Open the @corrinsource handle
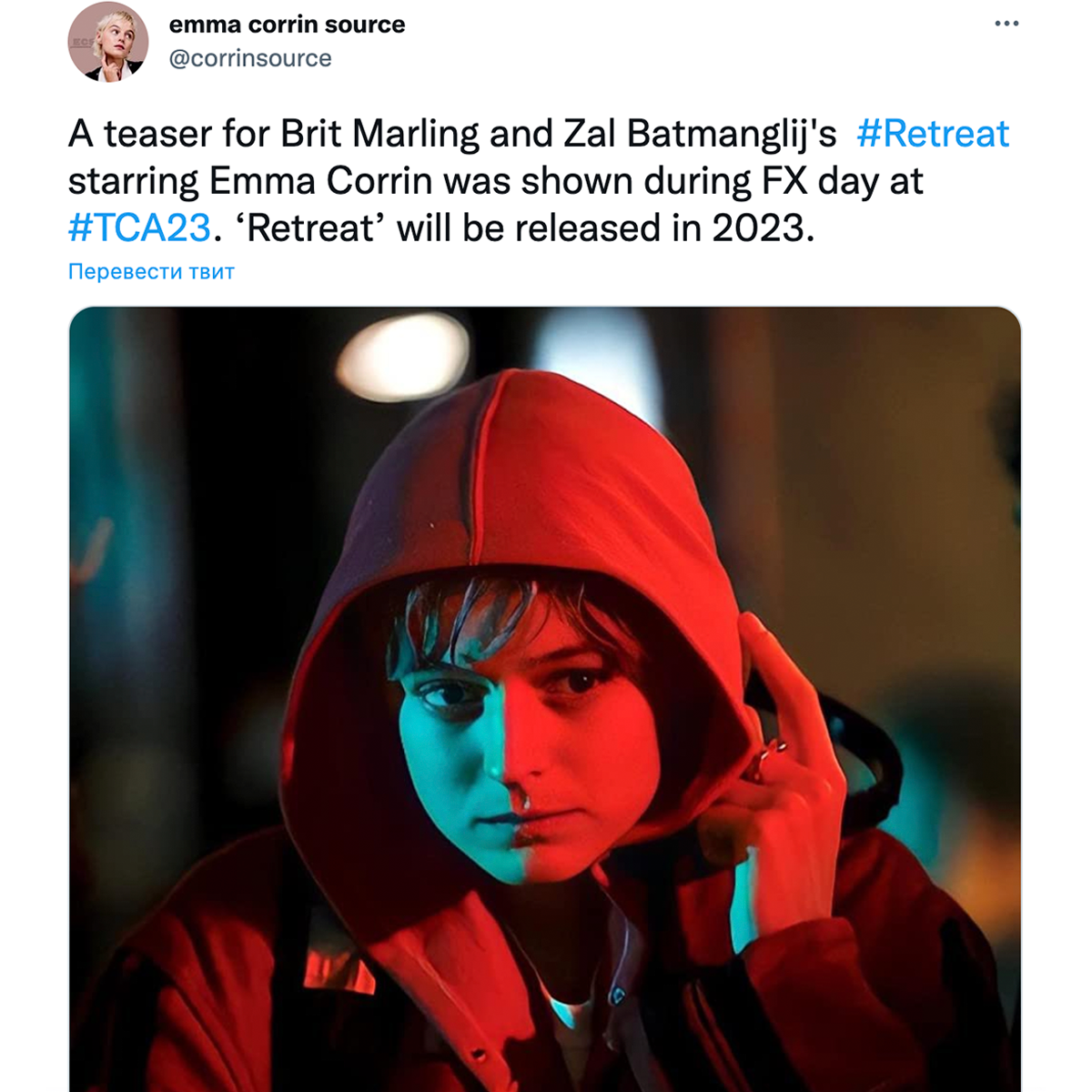The image size is (1092, 1092). tap(250, 58)
